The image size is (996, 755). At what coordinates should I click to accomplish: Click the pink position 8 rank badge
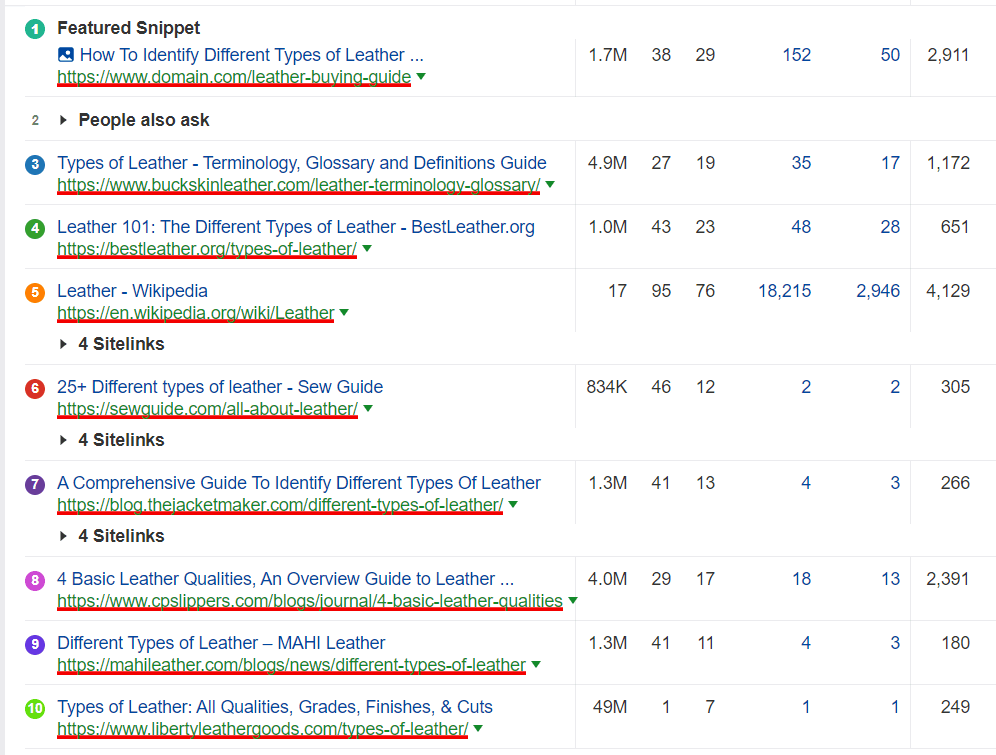pyautogui.click(x=35, y=580)
